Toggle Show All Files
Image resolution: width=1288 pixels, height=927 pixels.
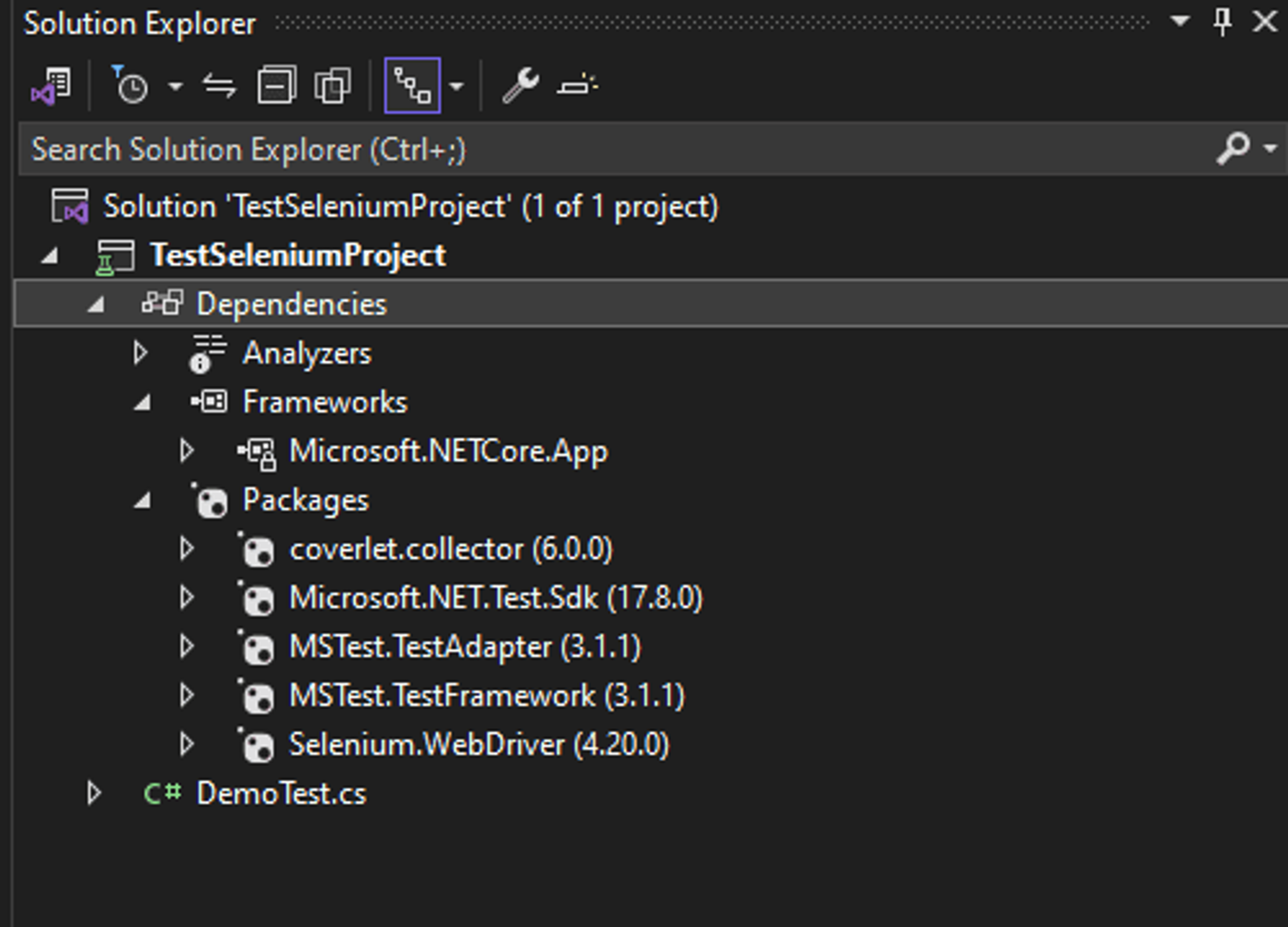click(332, 86)
